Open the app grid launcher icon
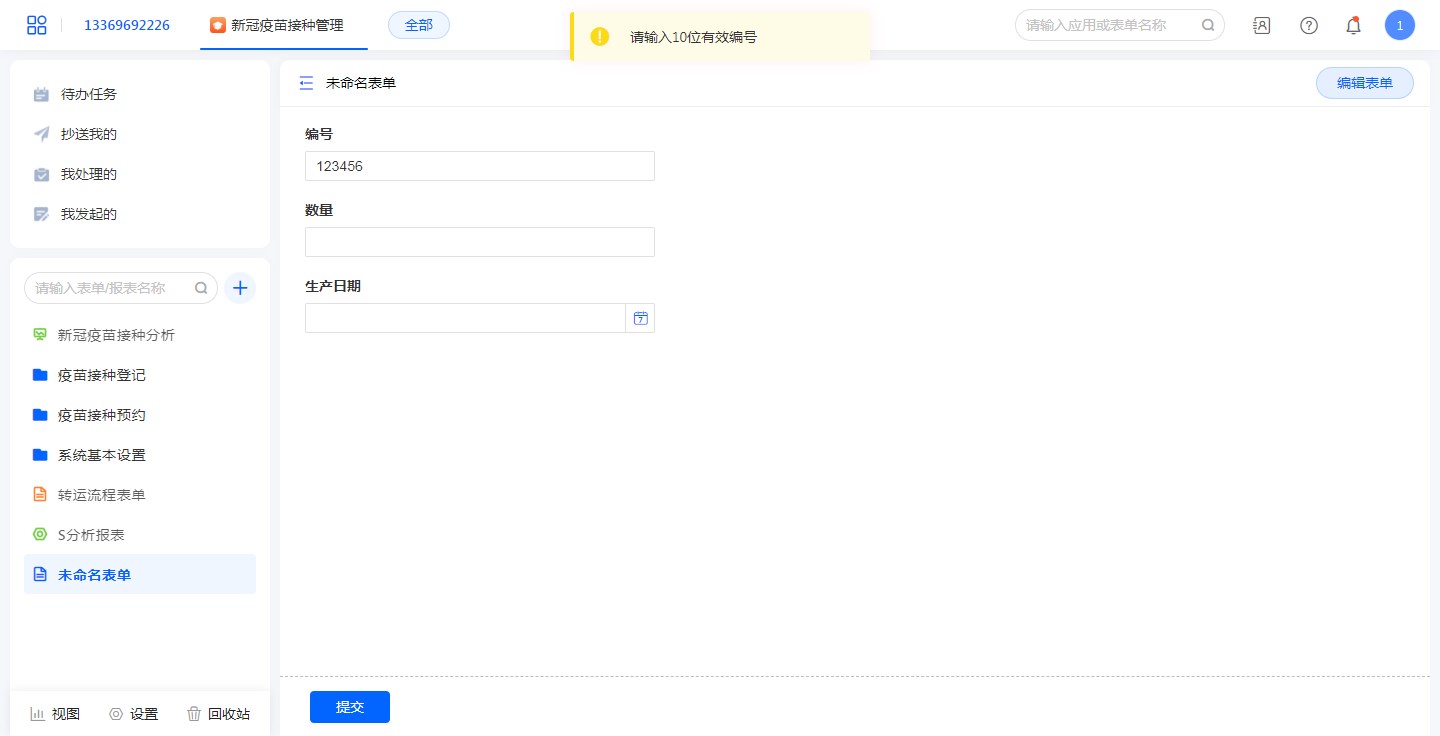 [x=37, y=25]
